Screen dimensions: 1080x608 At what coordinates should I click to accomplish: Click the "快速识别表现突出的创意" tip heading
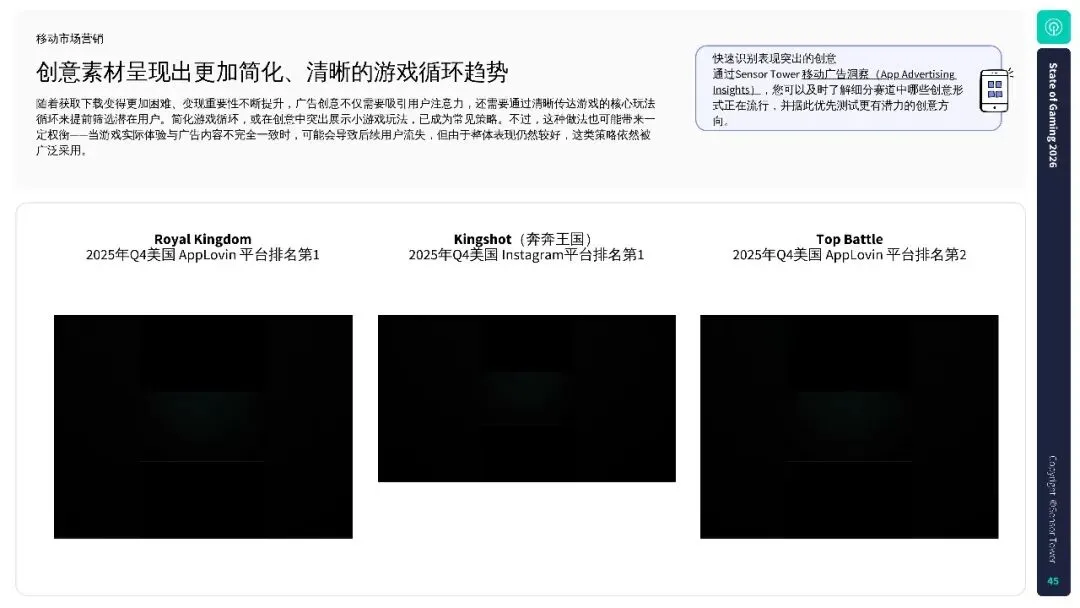tap(776, 58)
